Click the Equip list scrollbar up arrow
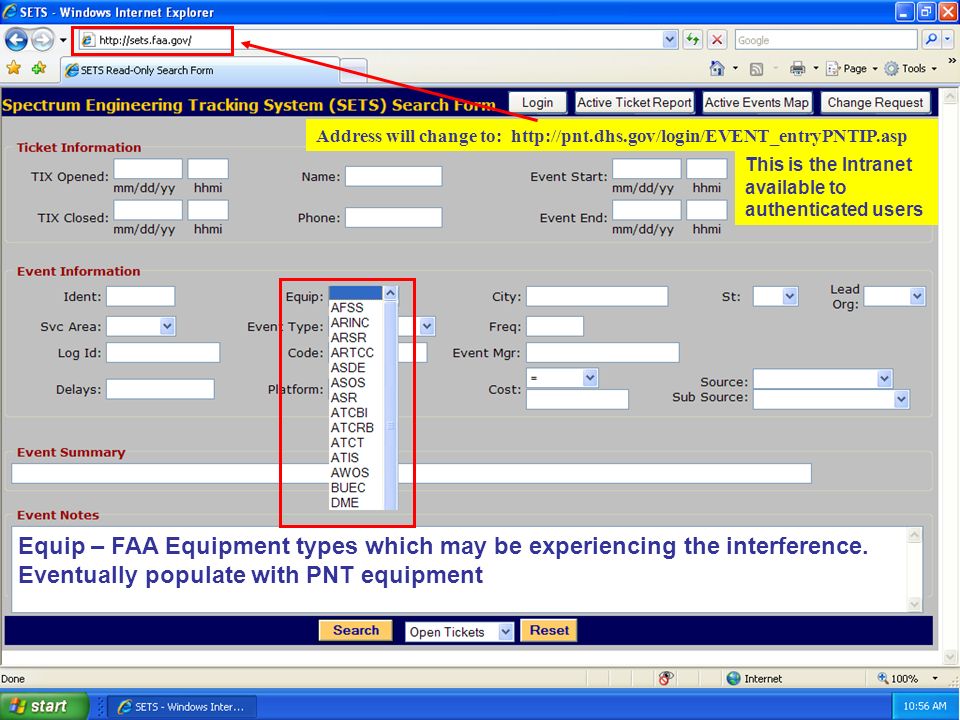Image resolution: width=960 pixels, height=720 pixels. click(390, 293)
